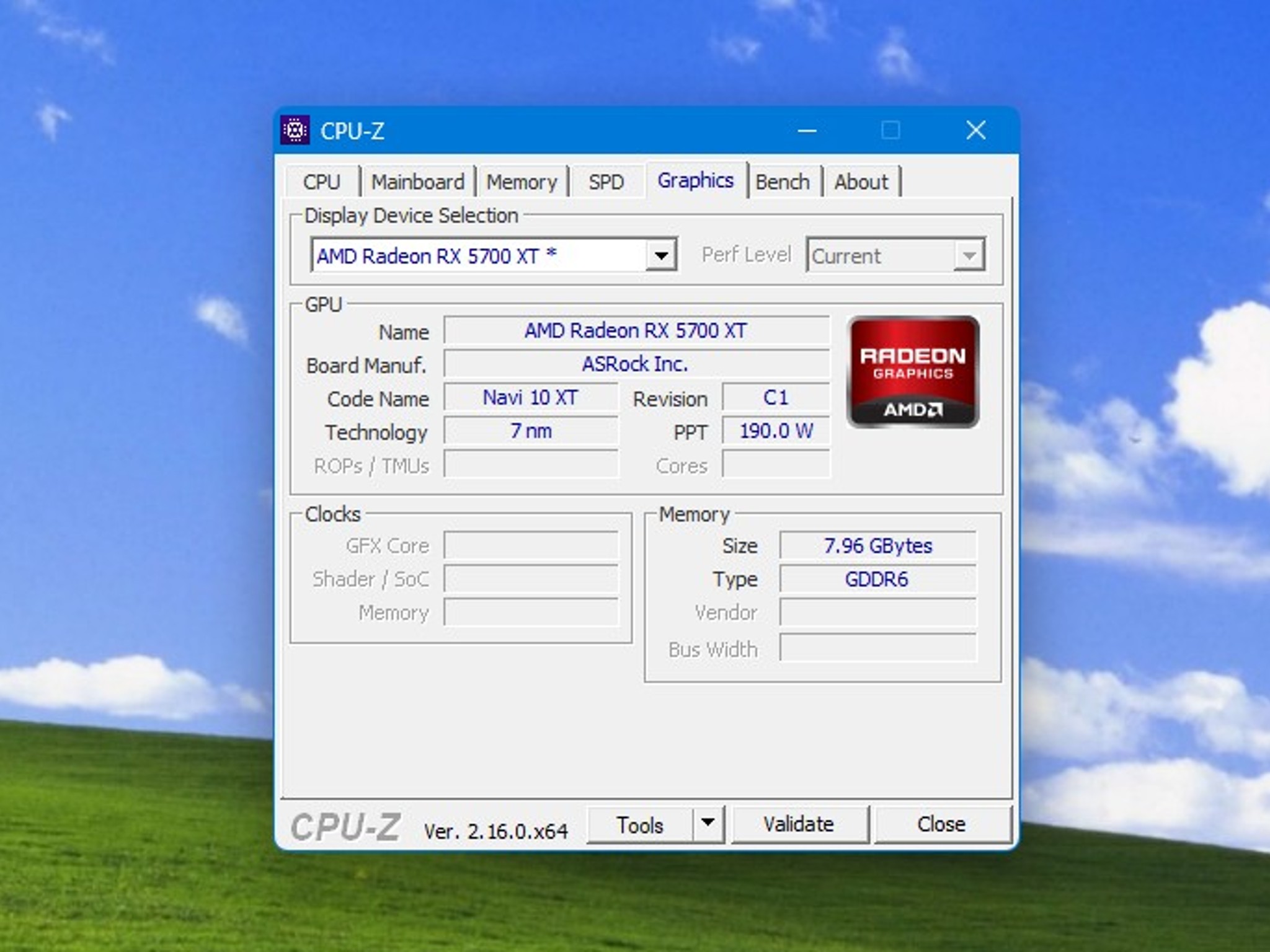The width and height of the screenshot is (1270, 952).
Task: Minimize the CPU-Z window
Action: (807, 131)
